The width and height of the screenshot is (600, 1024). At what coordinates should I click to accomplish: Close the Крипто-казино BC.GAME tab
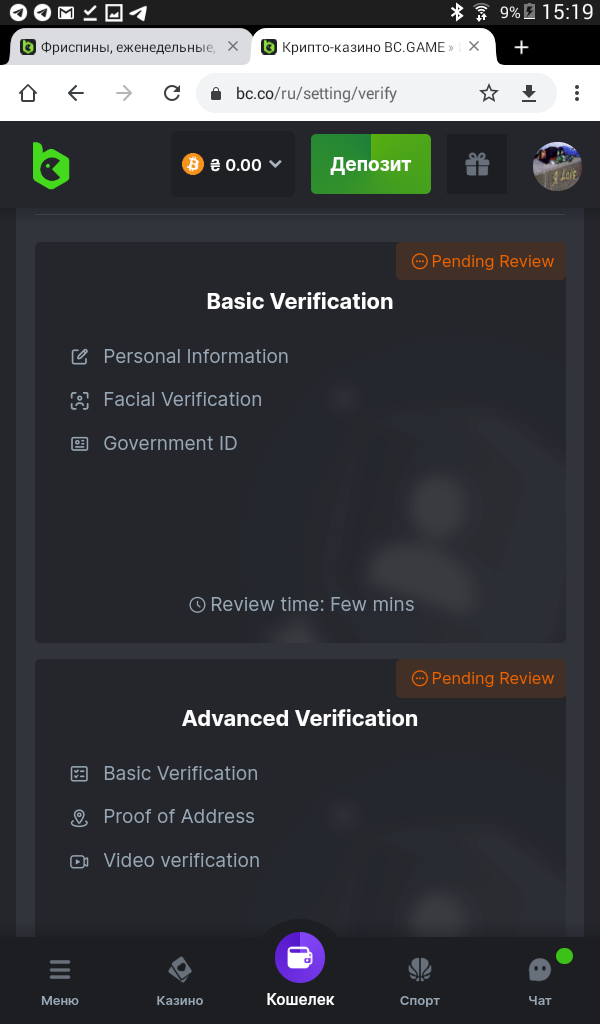tap(474, 47)
